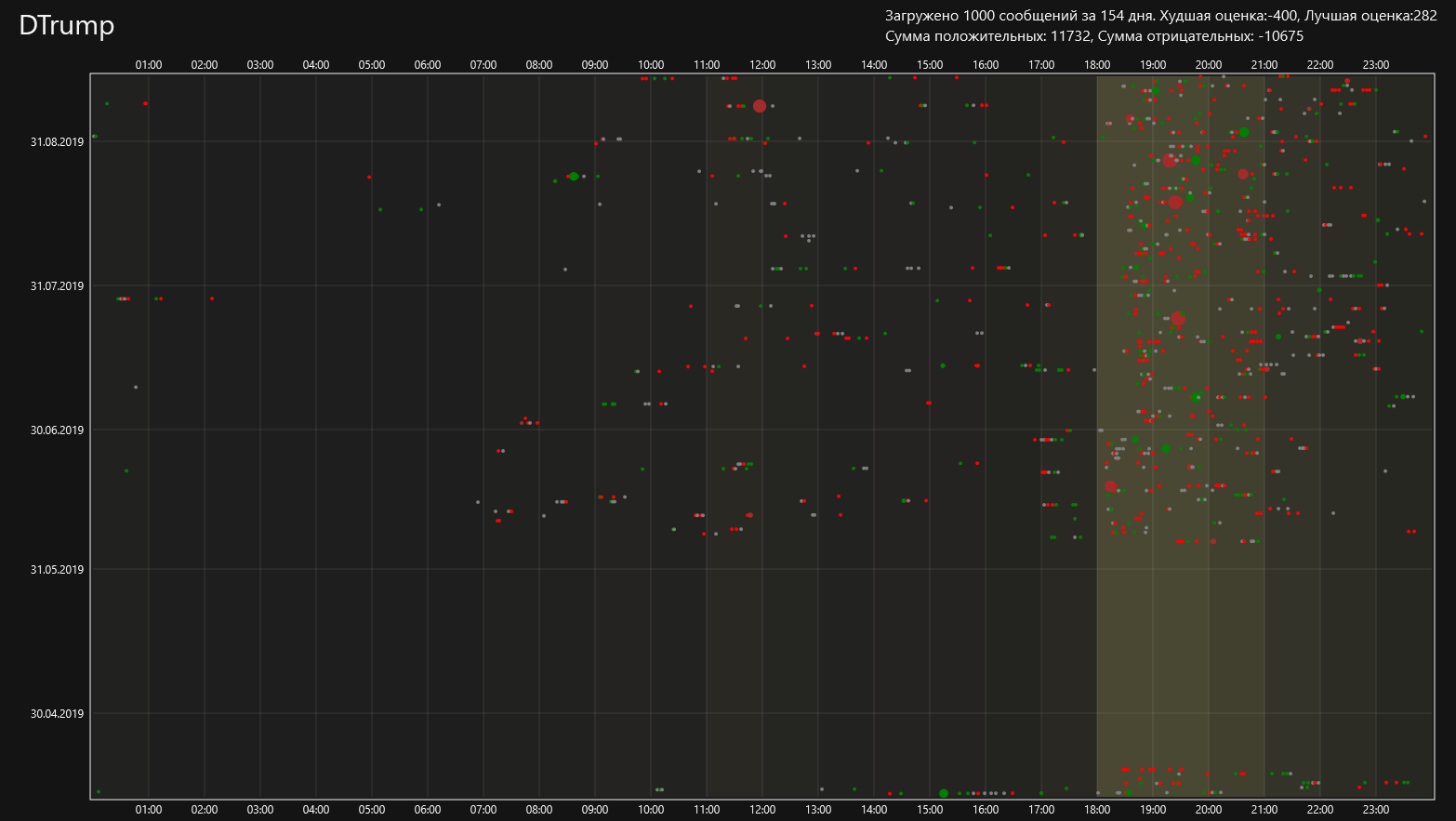Select 21:00 on the bottom time axis
The height and width of the screenshot is (821, 1456).
(1264, 810)
